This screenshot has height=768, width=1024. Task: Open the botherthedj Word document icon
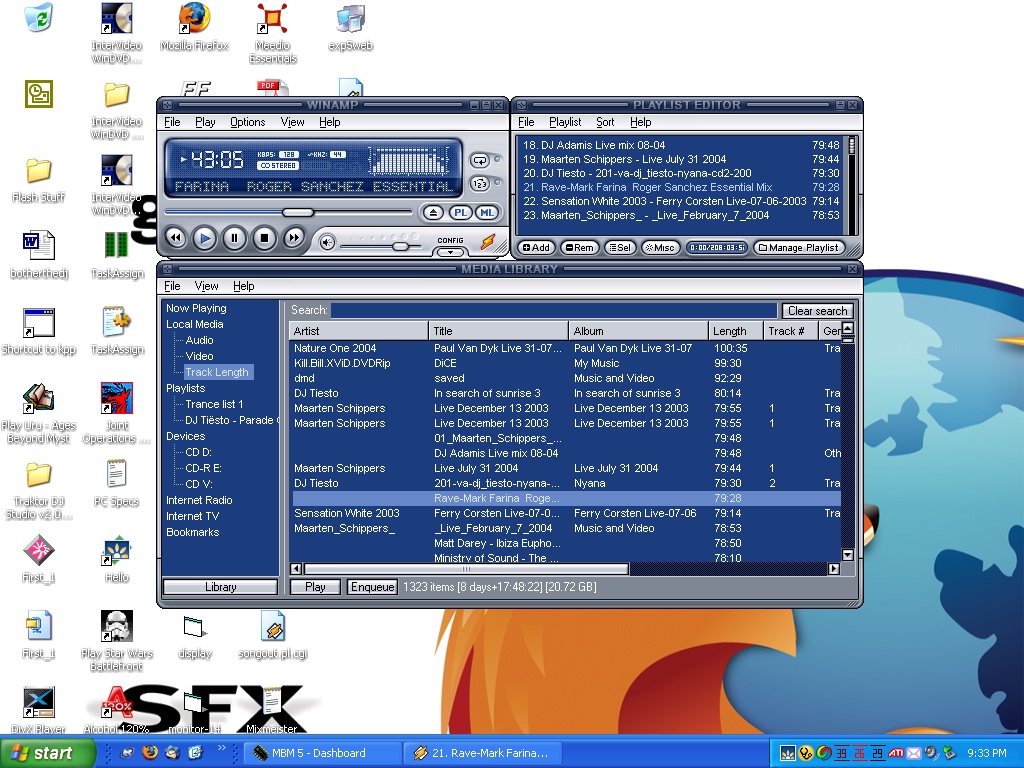(39, 255)
